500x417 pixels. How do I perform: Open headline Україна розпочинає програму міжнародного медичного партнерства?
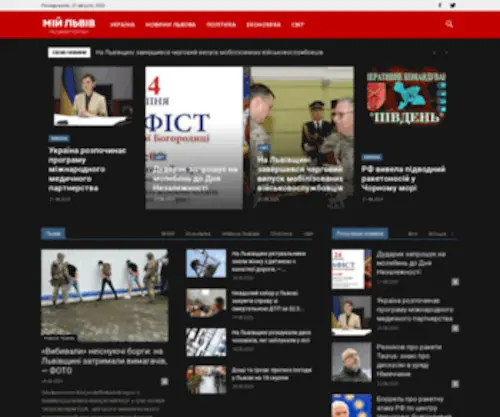[87, 169]
